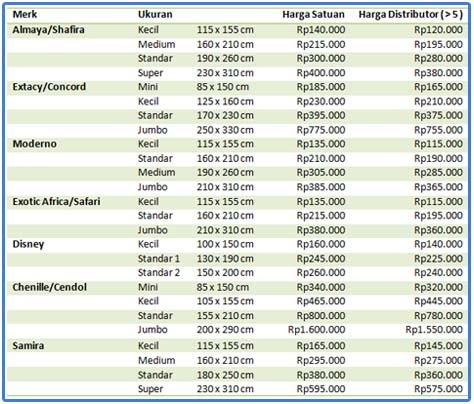This screenshot has height=404, width=474.
Task: Click the 'Merk' column header
Action: click(x=25, y=14)
